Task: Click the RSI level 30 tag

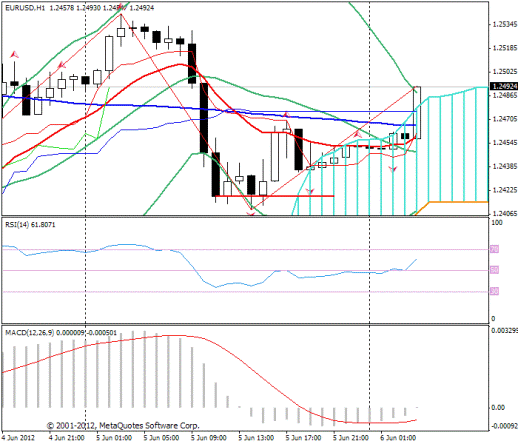Action: [x=494, y=291]
